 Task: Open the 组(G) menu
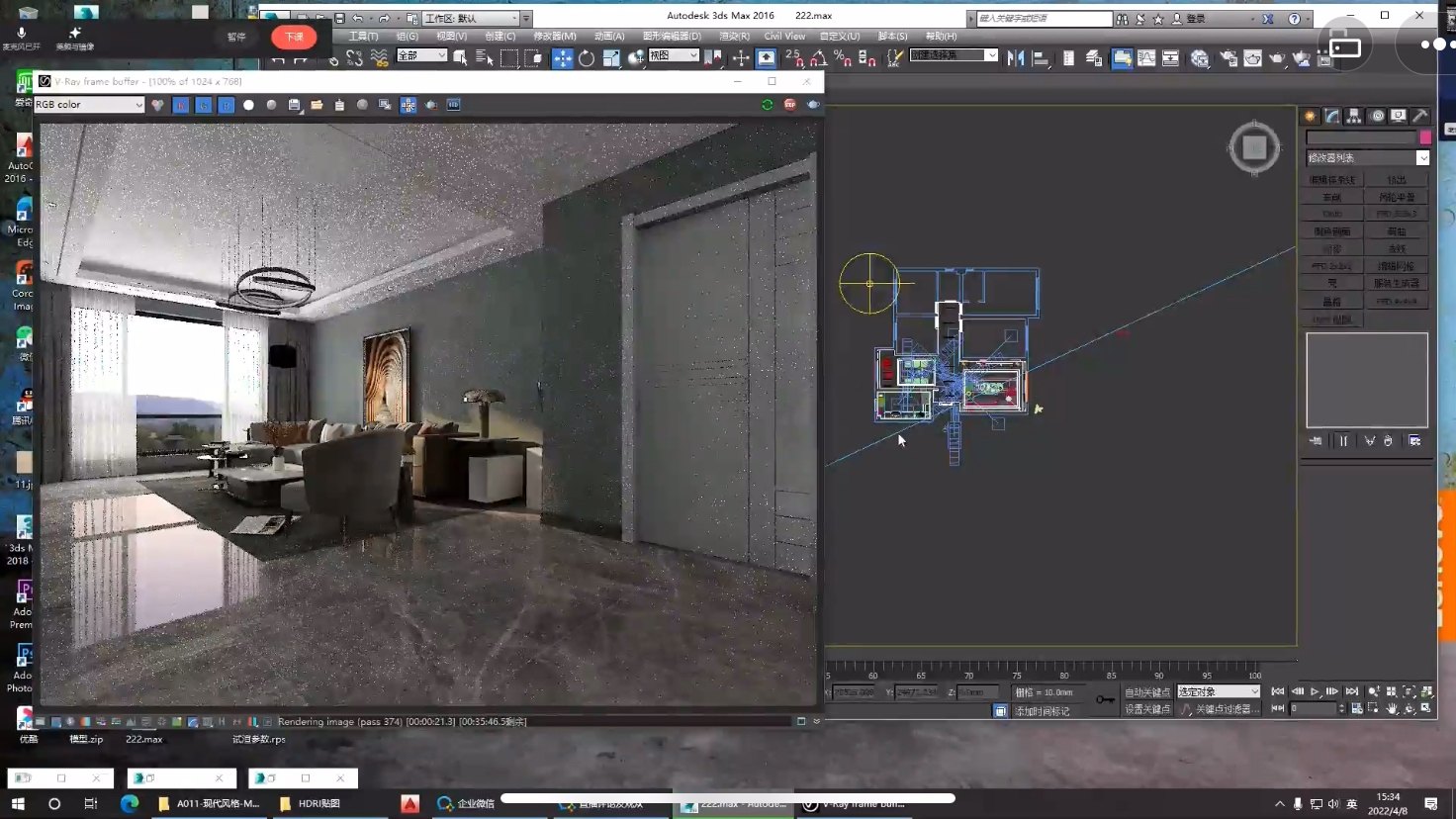408,36
